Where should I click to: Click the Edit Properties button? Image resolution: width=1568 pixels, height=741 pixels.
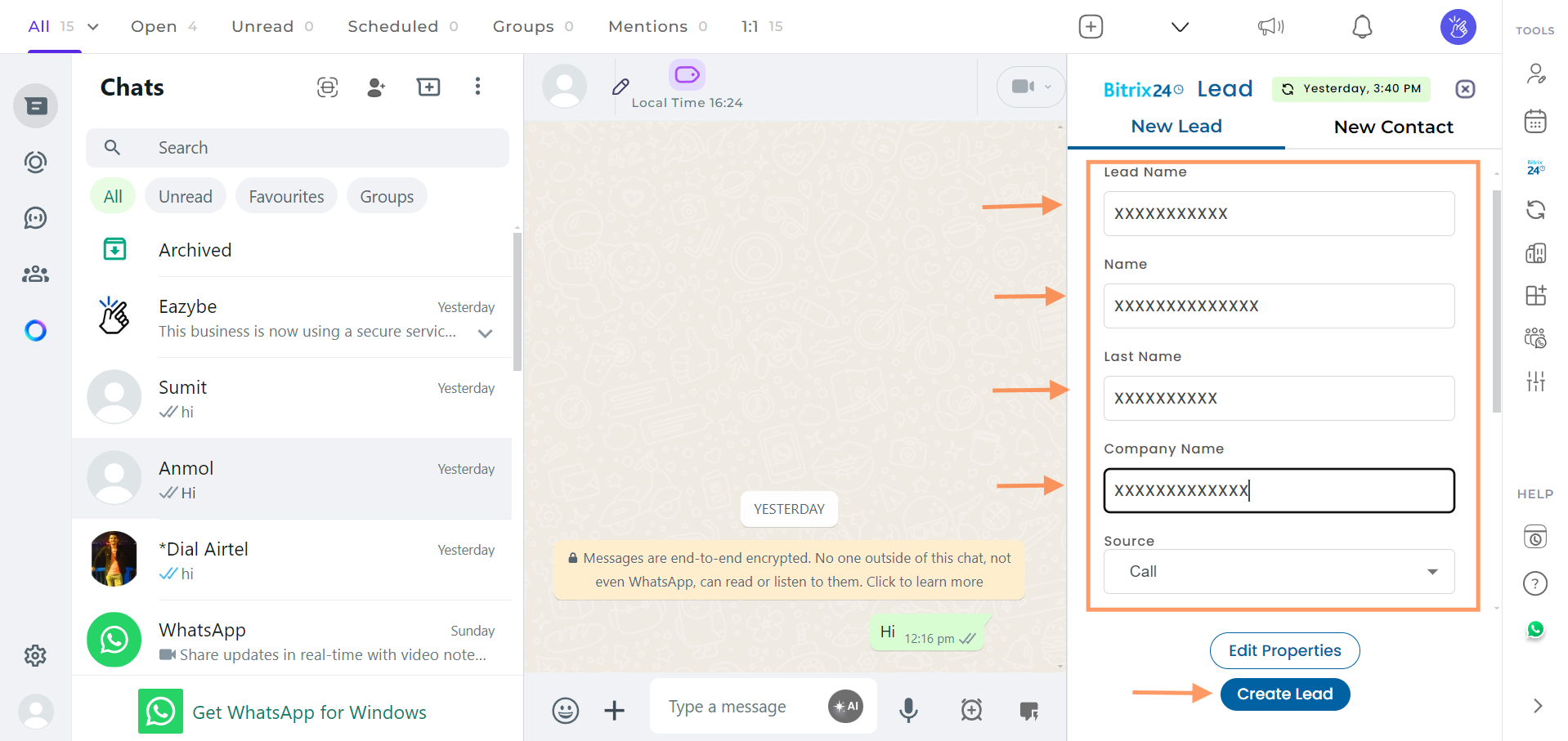click(1284, 650)
